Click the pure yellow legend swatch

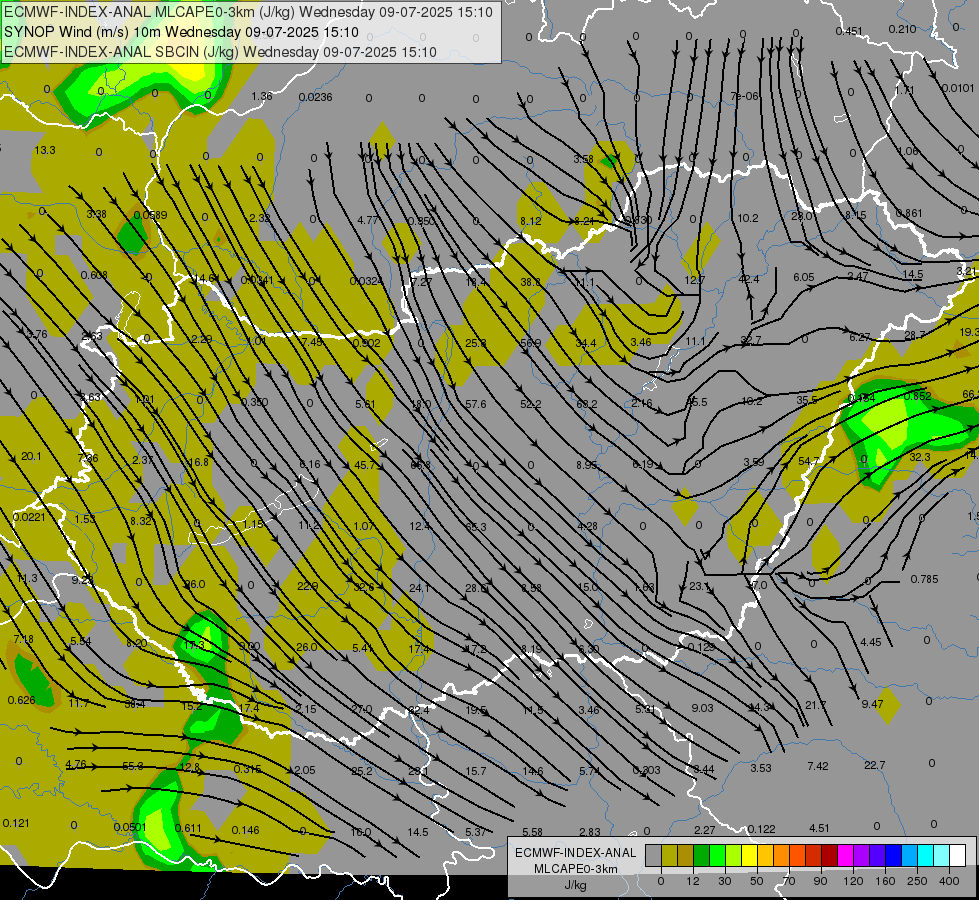click(x=749, y=856)
